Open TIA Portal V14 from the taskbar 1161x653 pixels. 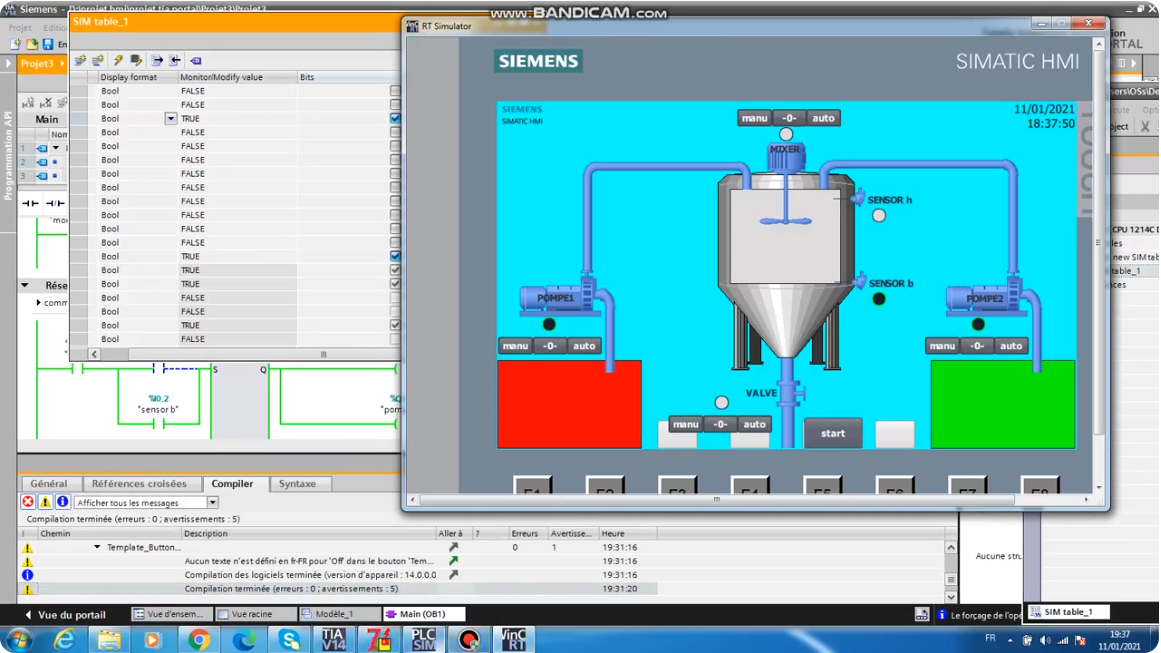[333, 638]
